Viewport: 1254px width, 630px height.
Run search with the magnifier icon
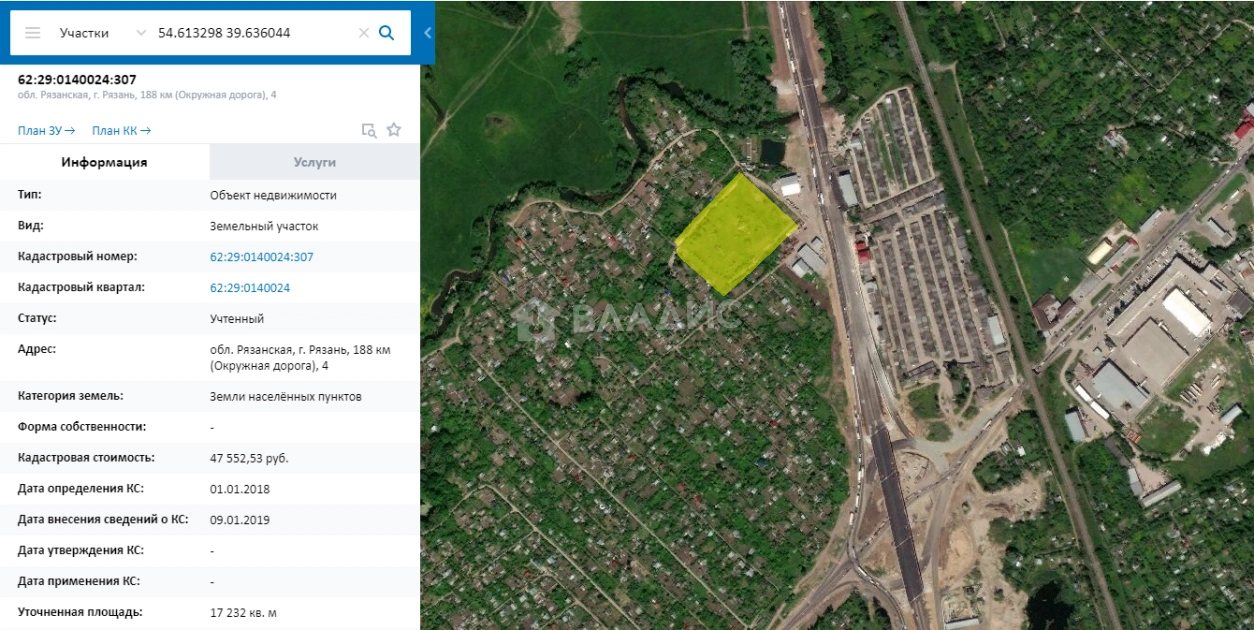pyautogui.click(x=387, y=33)
